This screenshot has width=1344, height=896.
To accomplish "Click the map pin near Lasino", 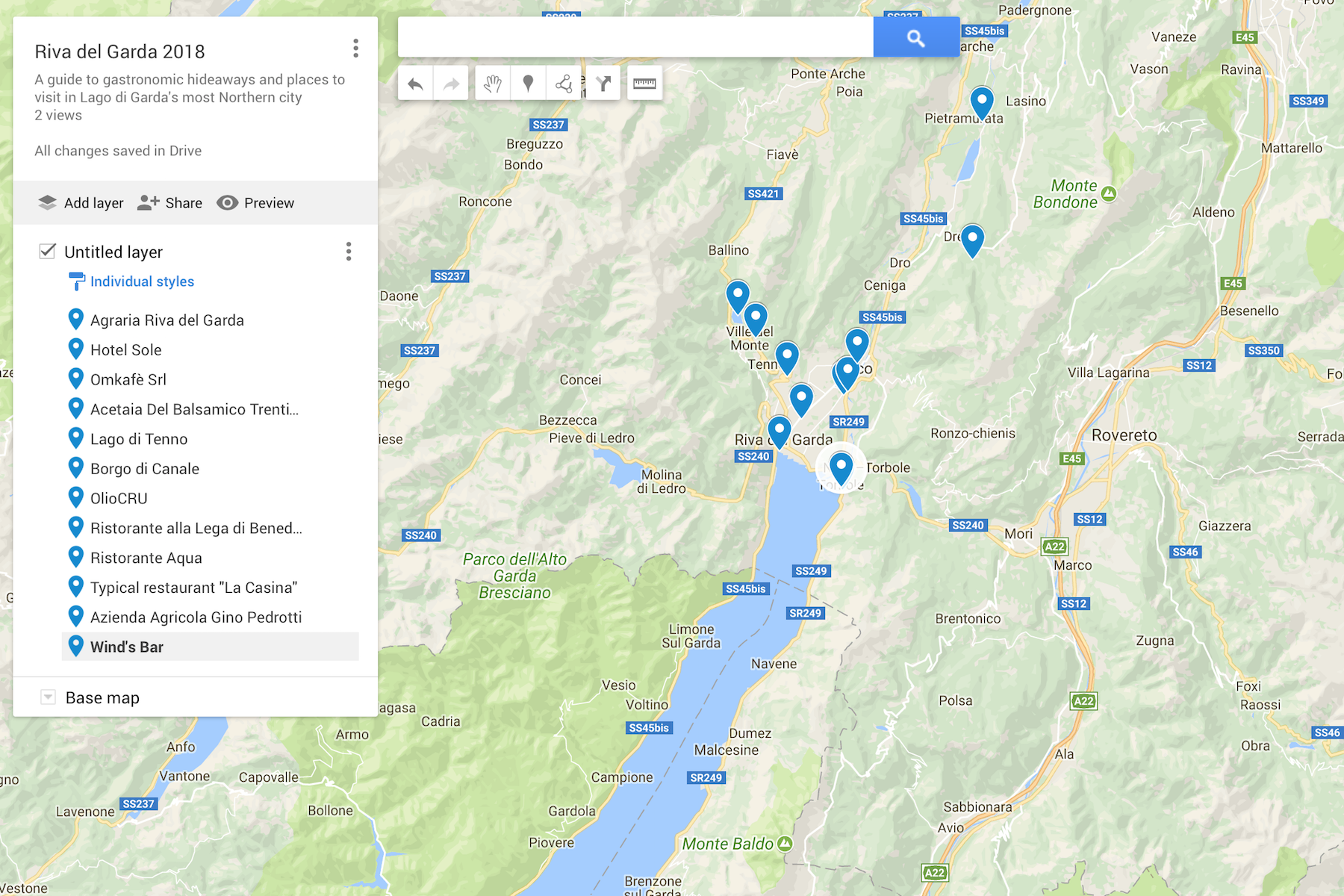I will point(982,102).
